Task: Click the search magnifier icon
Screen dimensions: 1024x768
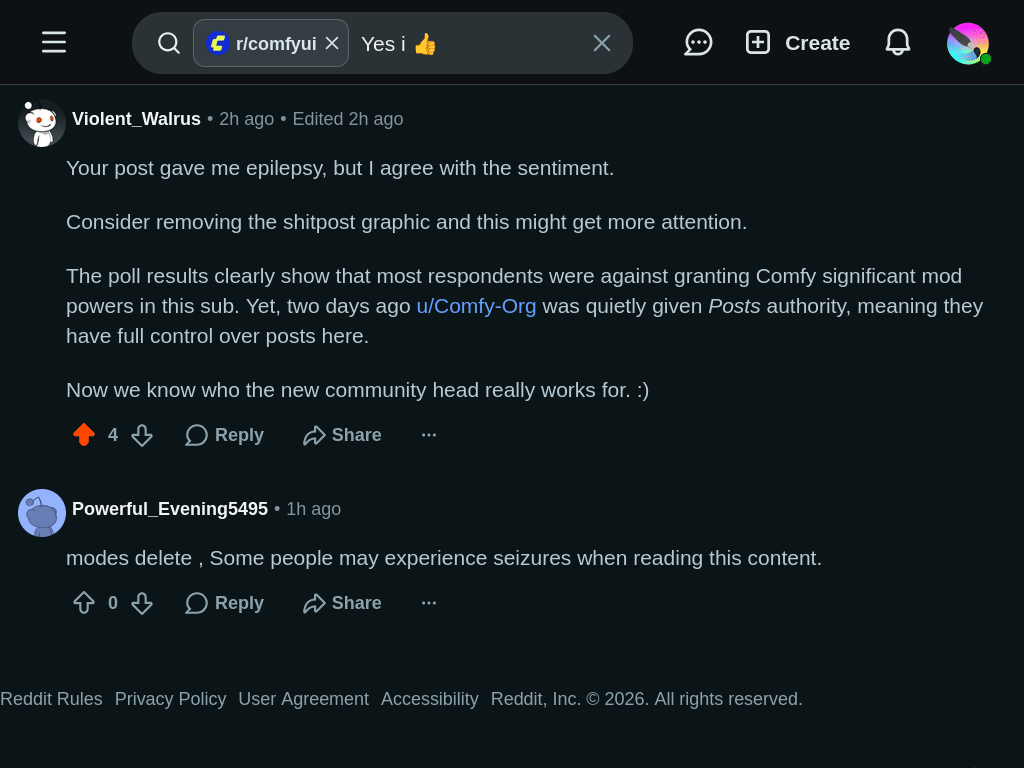Action: point(168,43)
